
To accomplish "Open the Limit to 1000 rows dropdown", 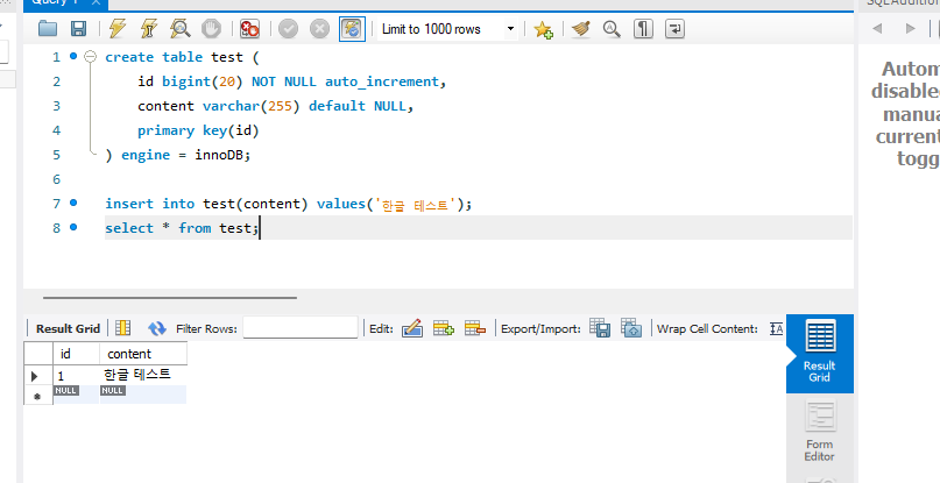I will click(448, 29).
